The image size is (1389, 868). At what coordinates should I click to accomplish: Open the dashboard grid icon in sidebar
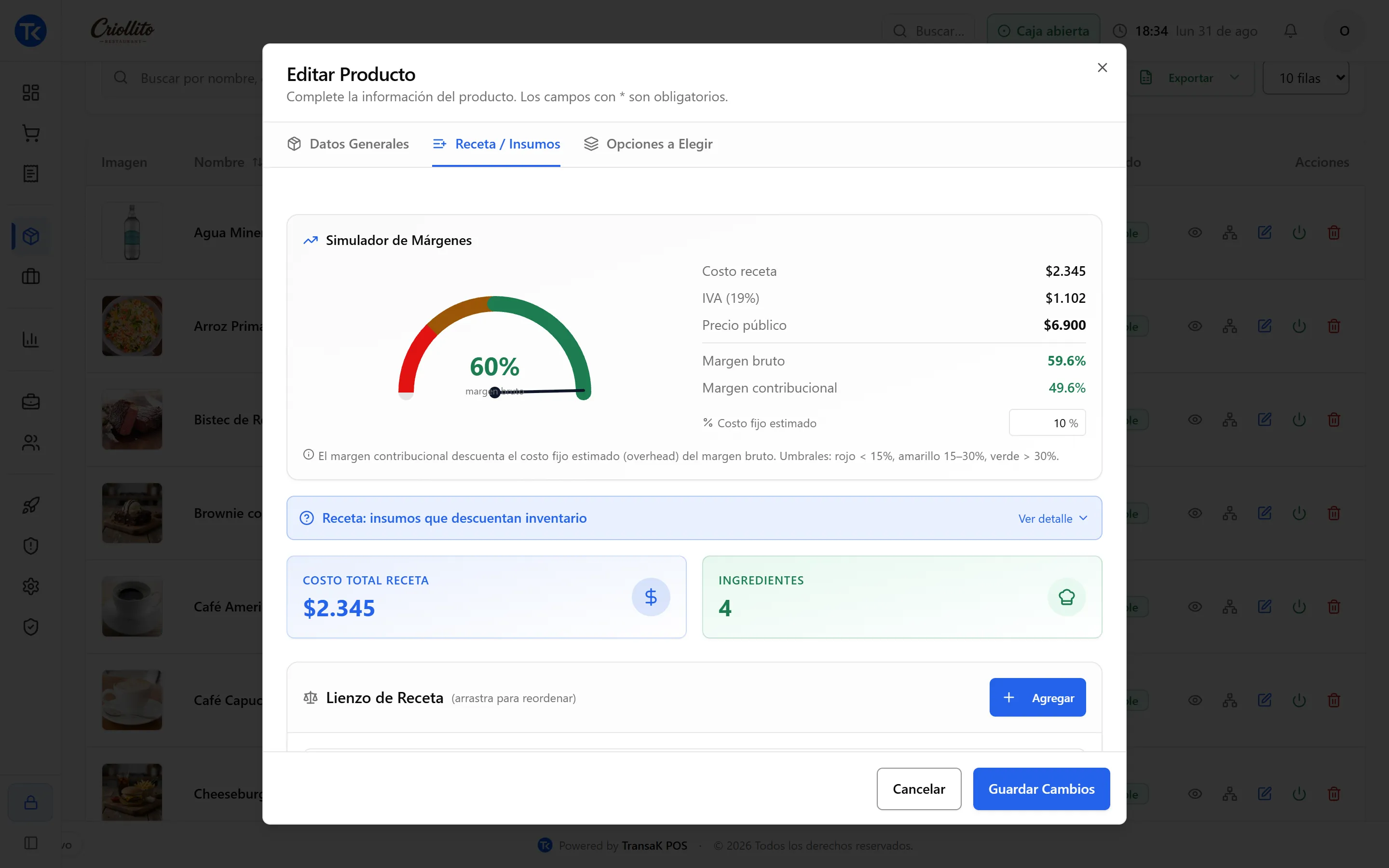(x=30, y=93)
